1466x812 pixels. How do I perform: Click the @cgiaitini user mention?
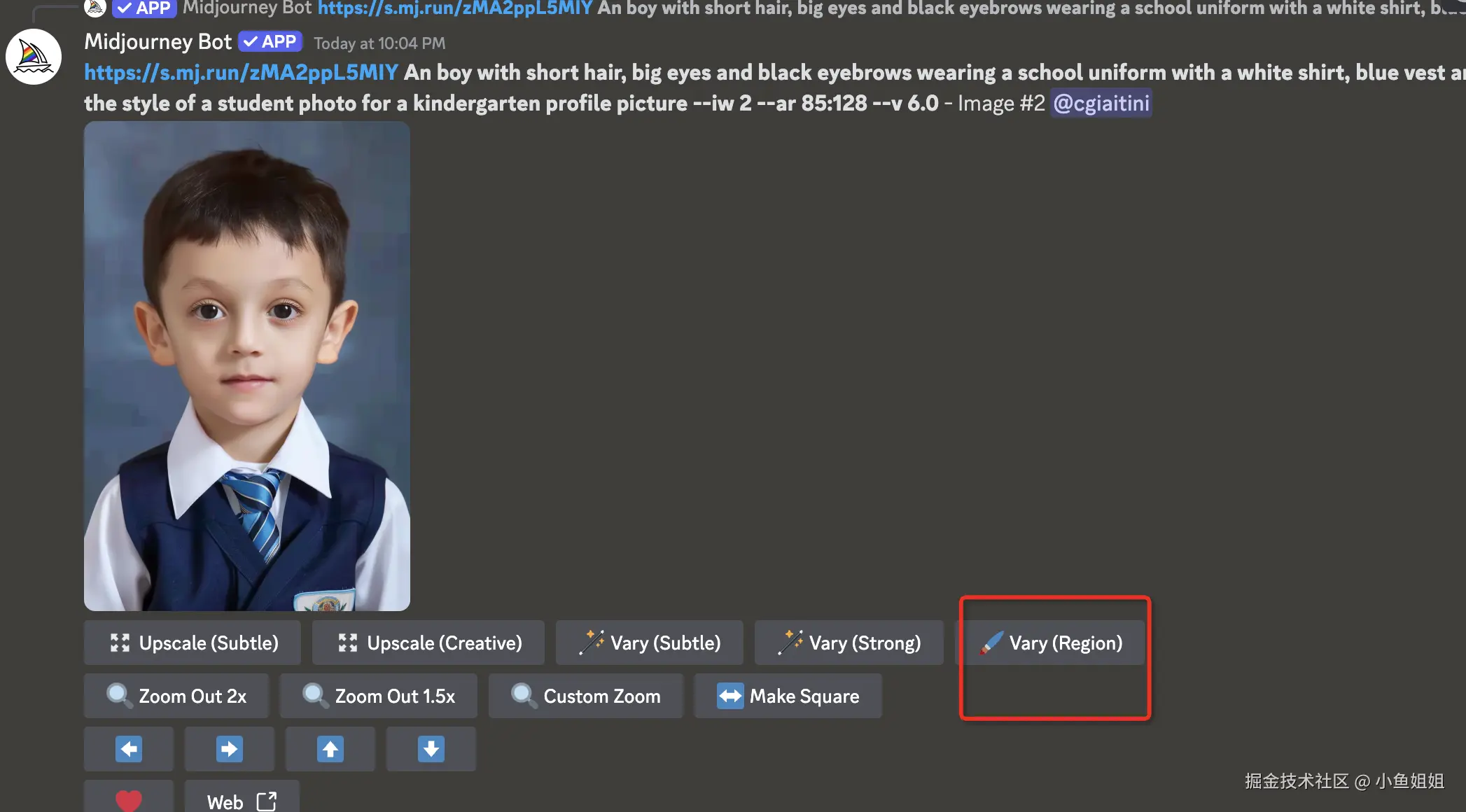[x=1101, y=104]
